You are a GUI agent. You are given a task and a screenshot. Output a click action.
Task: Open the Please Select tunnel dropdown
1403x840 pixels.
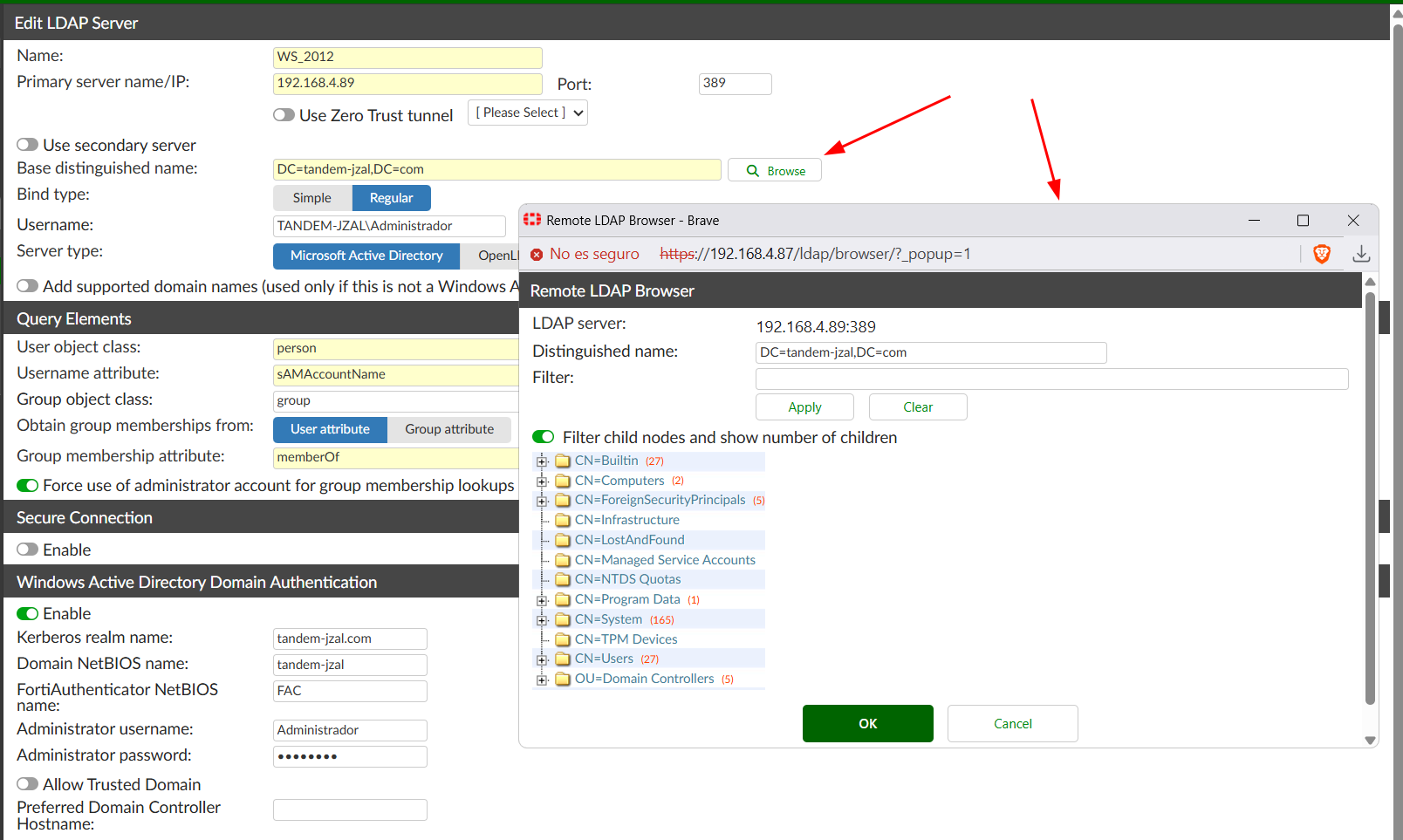pos(528,113)
